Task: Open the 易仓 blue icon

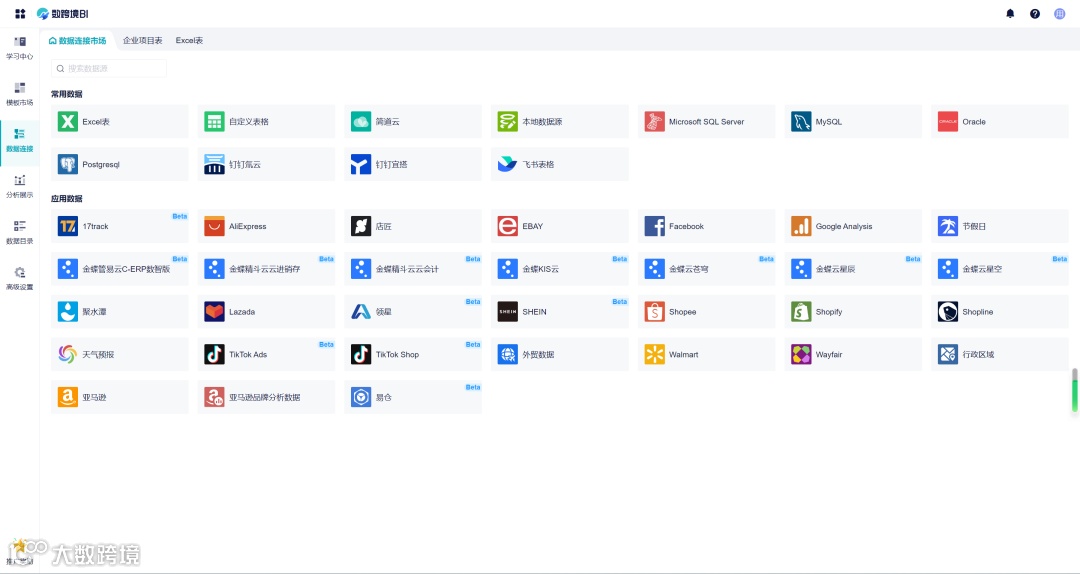Action: tap(361, 397)
